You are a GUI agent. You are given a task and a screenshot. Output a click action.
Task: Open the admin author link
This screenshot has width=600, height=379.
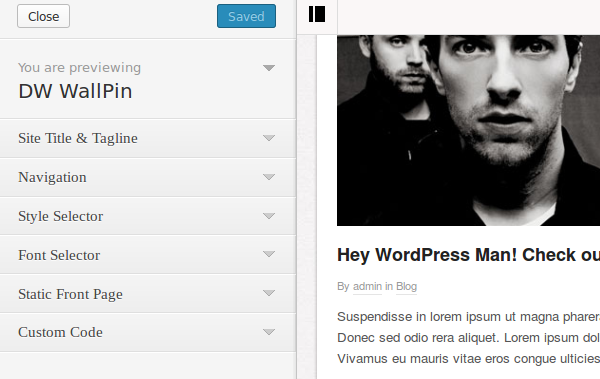tap(367, 286)
